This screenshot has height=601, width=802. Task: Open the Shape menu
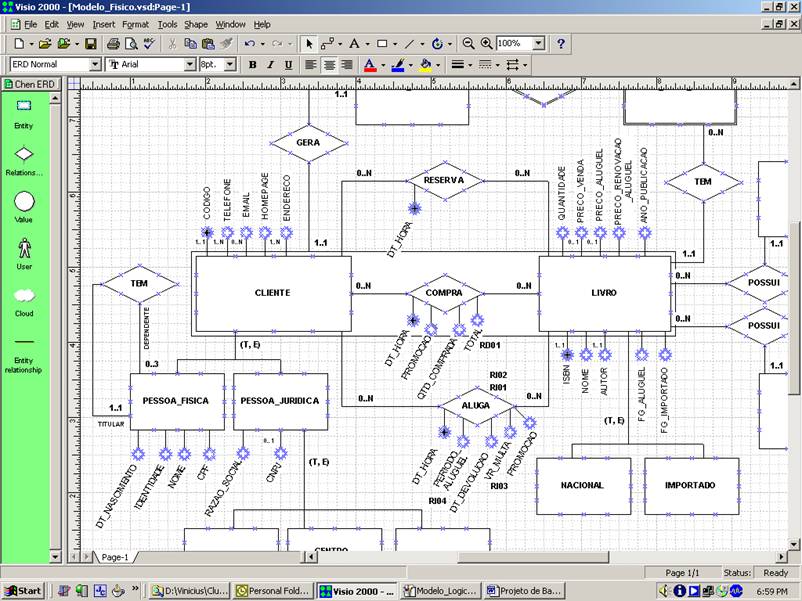(x=196, y=23)
